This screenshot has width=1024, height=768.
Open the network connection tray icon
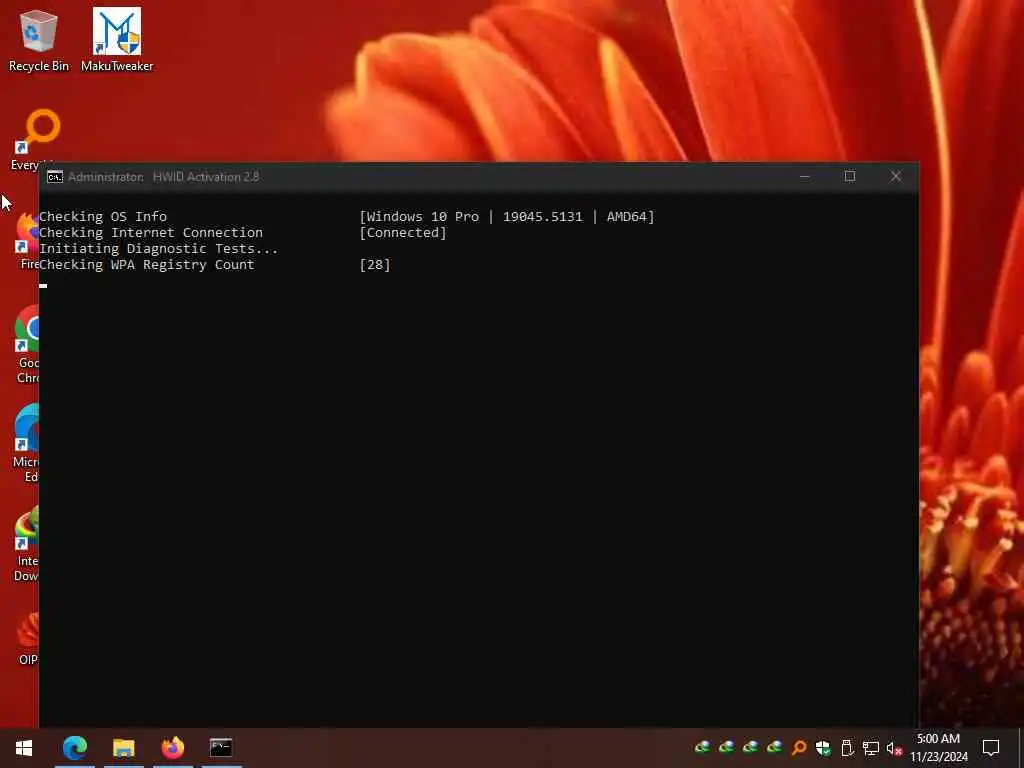tap(871, 748)
